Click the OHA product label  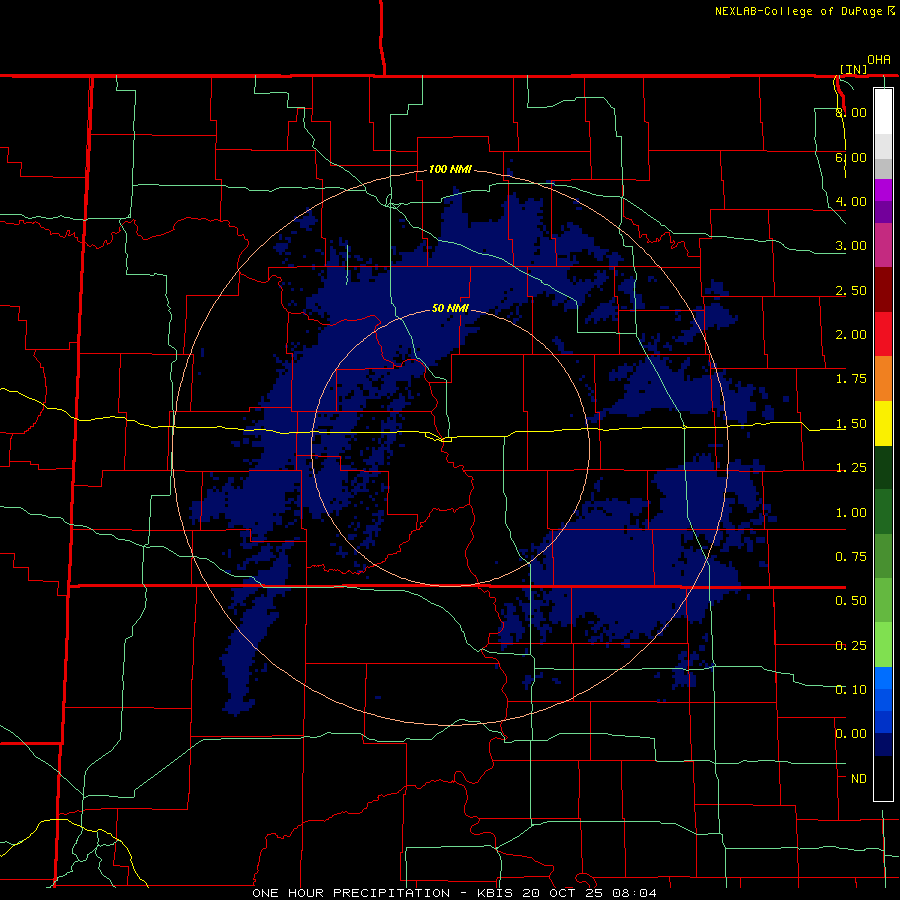tap(879, 60)
